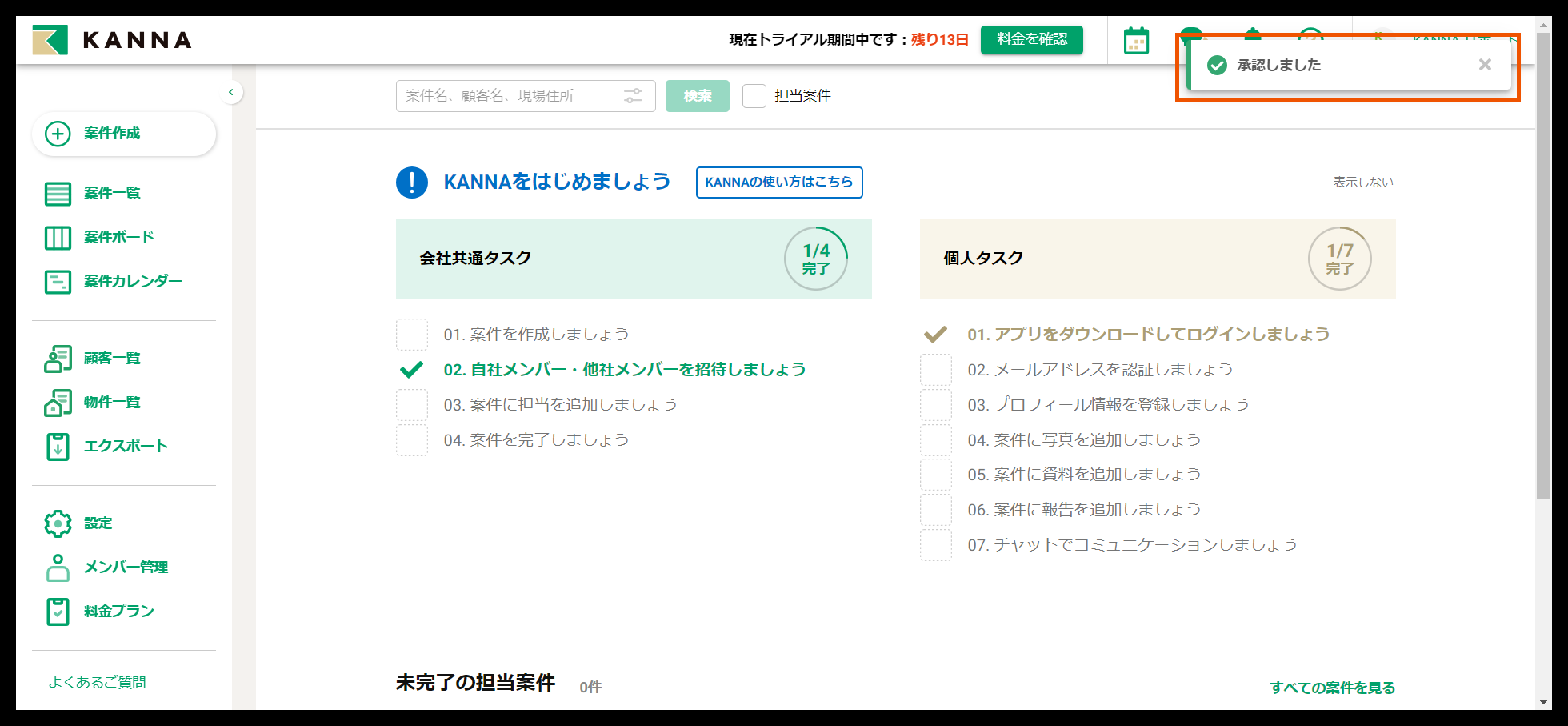Check task 04 案件に写真を追加しましょう
This screenshot has height=726, width=1568.
pos(936,439)
